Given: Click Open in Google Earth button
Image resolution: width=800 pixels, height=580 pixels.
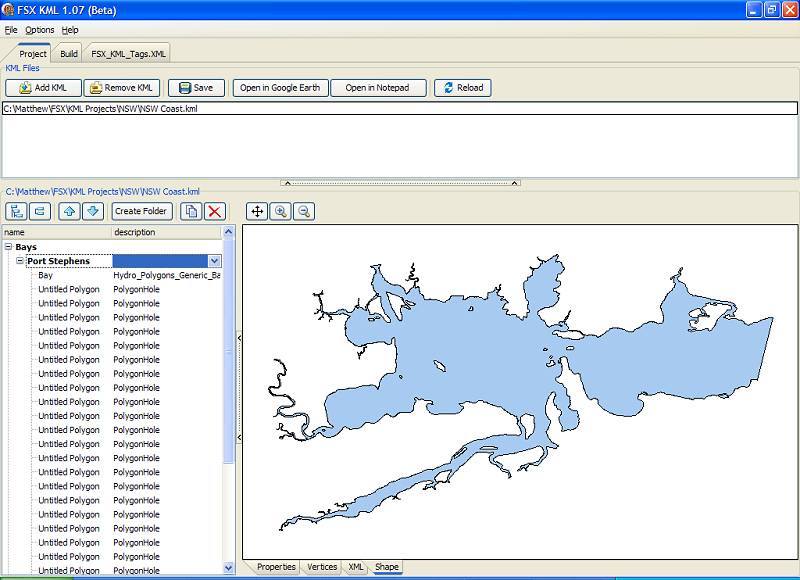Looking at the screenshot, I should click(x=280, y=88).
